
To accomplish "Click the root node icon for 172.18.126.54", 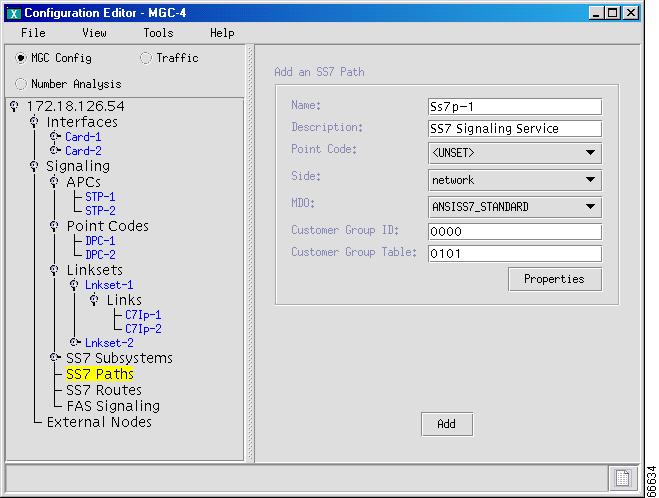I will click(x=13, y=106).
